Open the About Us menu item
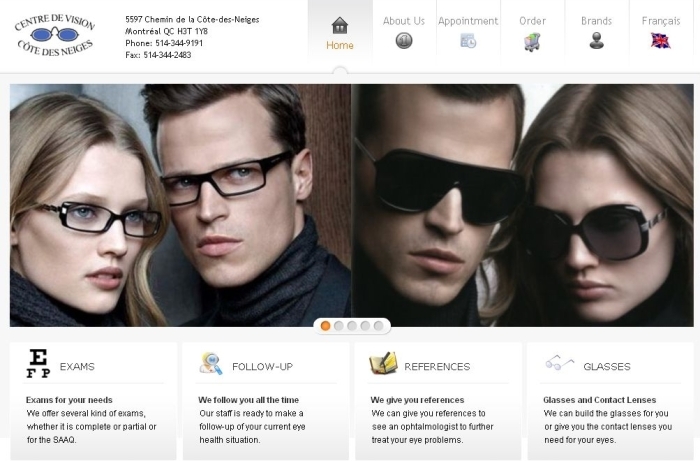The height and width of the screenshot is (461, 700). click(x=404, y=20)
